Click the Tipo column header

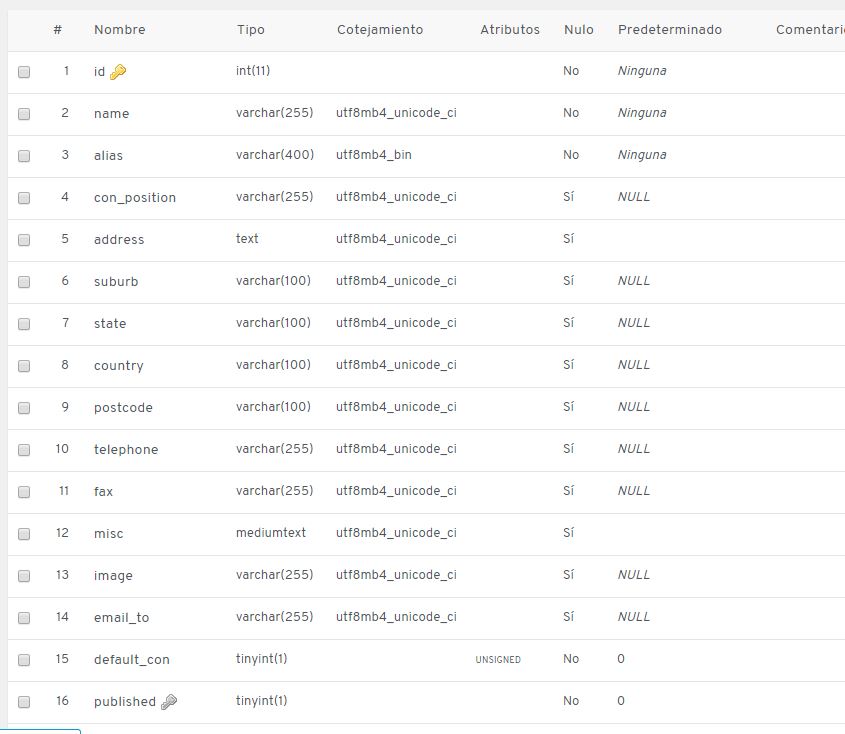pyautogui.click(x=250, y=30)
